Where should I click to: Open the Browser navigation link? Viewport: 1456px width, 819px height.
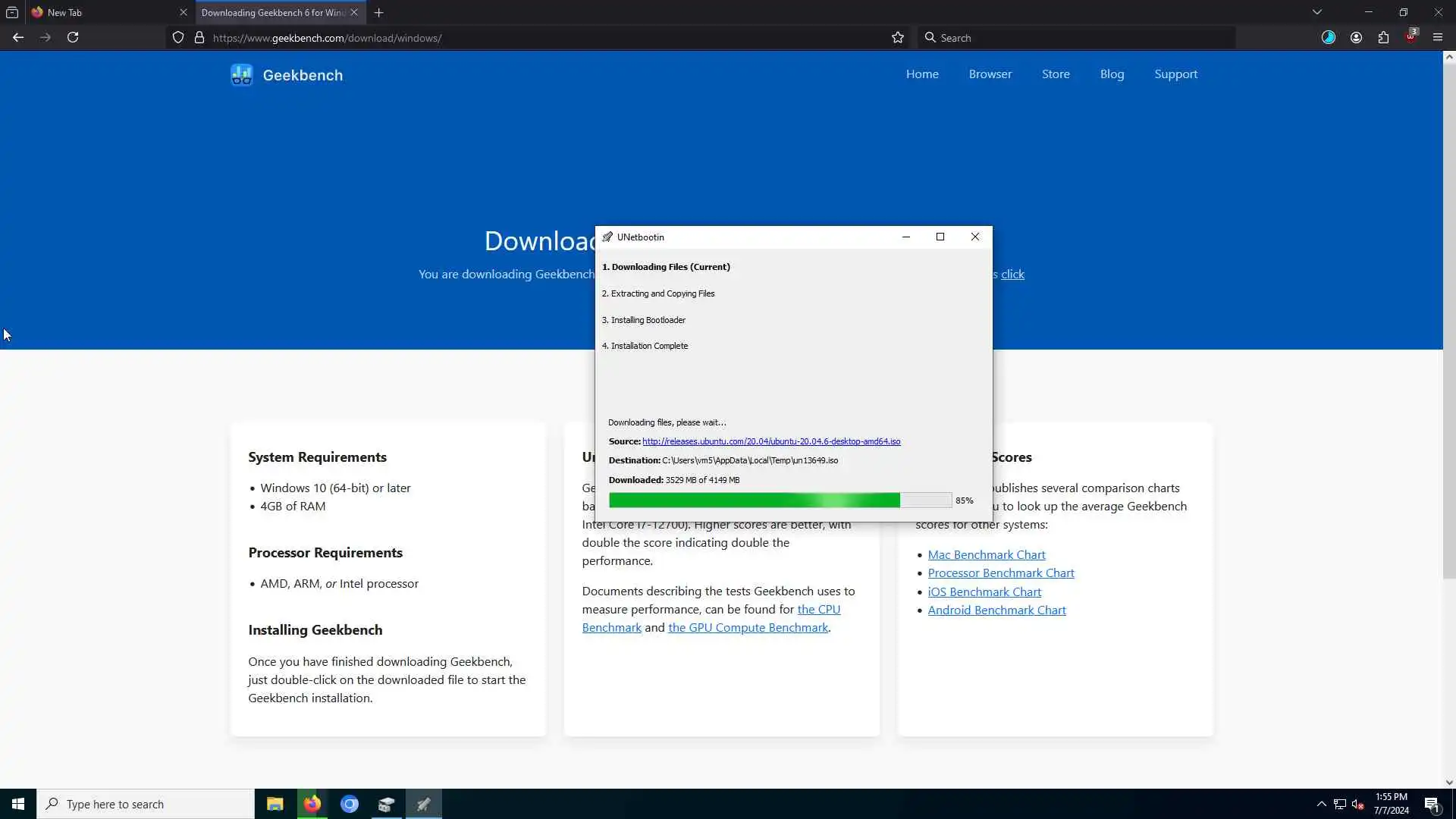[990, 74]
